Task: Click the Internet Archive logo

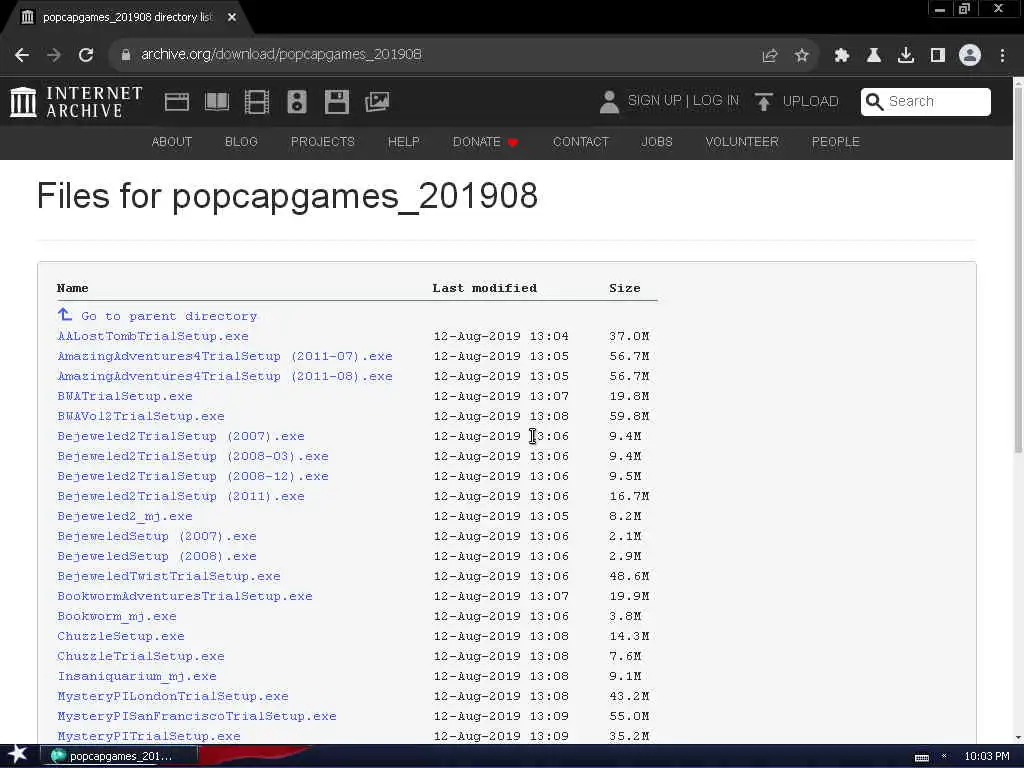Action: click(x=76, y=102)
